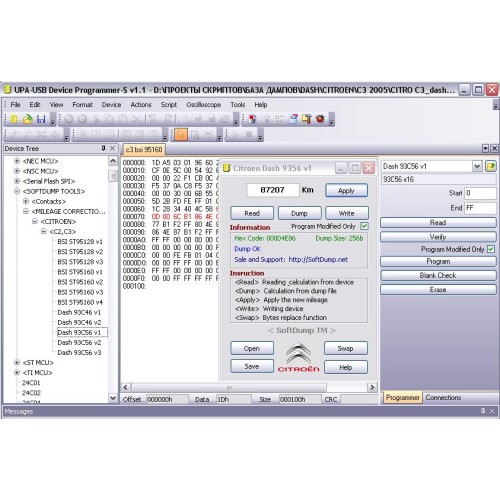Click the edit note icon beside device dropdown
Viewport: 500px width, 500px height.
[x=491, y=166]
